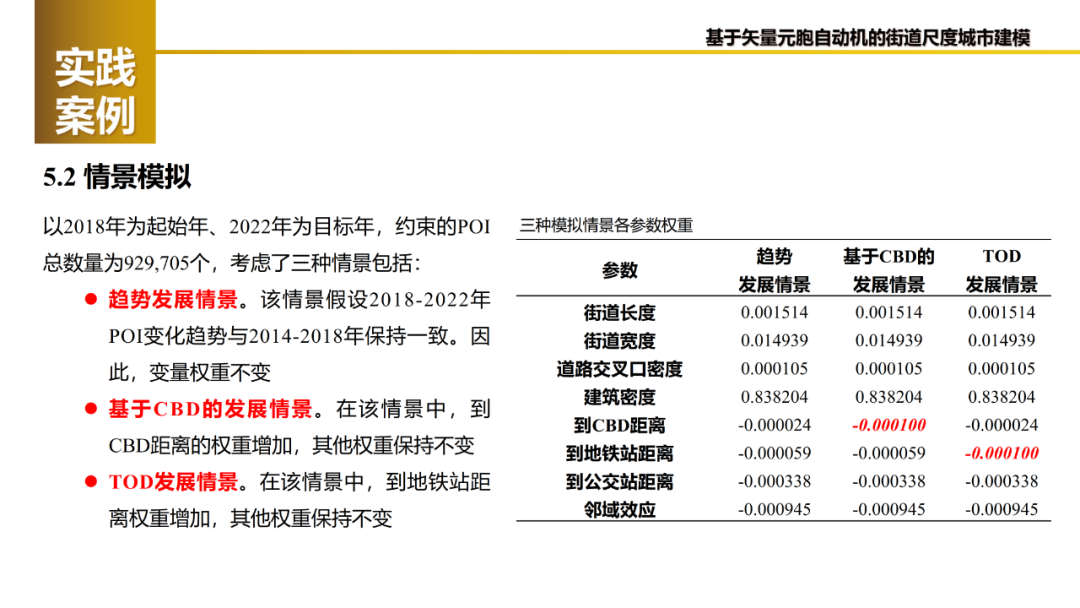This screenshot has height=608, width=1080.
Task: Select the line 'CBD距离的权重增加,其他权重保持不变'
Action: click(x=291, y=445)
